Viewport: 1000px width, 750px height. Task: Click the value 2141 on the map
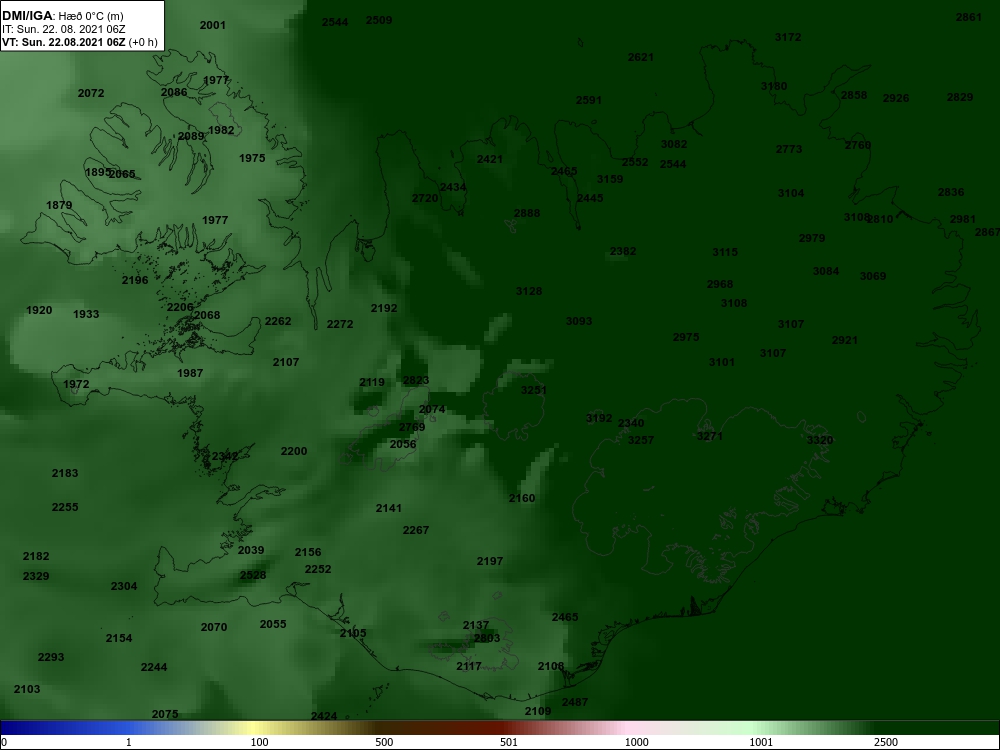coord(389,508)
